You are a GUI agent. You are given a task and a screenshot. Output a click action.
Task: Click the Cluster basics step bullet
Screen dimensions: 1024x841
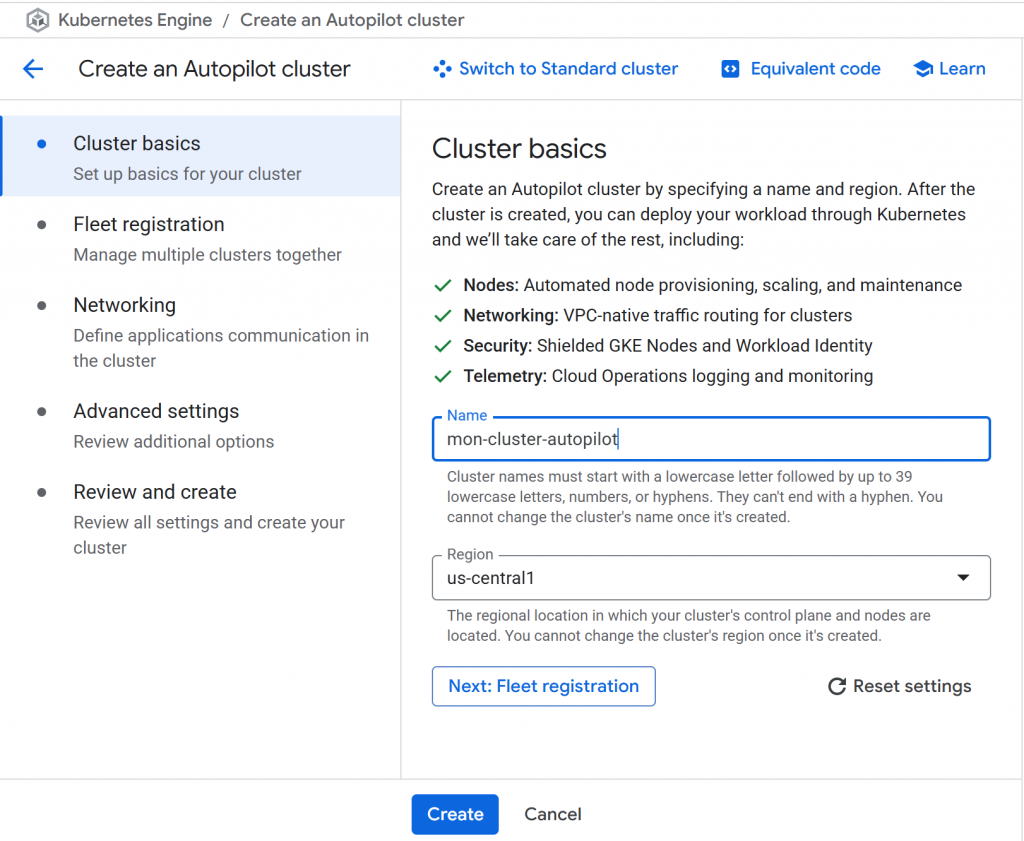41,144
